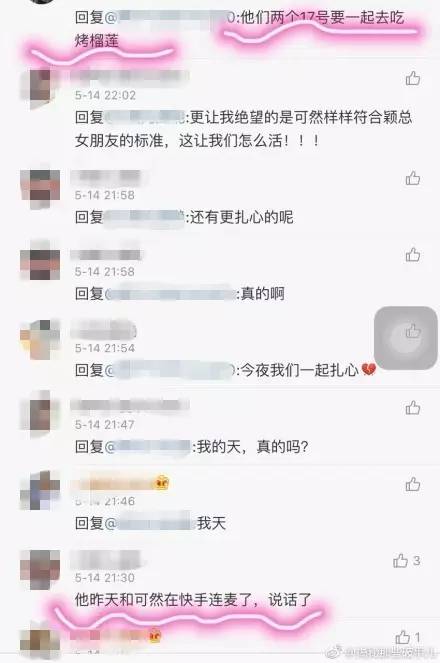Like the comment 我的天，真的吗?

(x=413, y=408)
